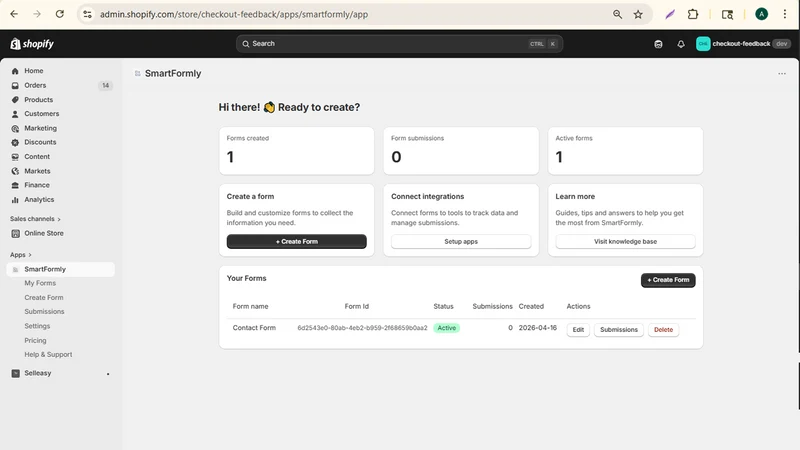
Task: Click the Customers person icon
Action: (x=15, y=114)
